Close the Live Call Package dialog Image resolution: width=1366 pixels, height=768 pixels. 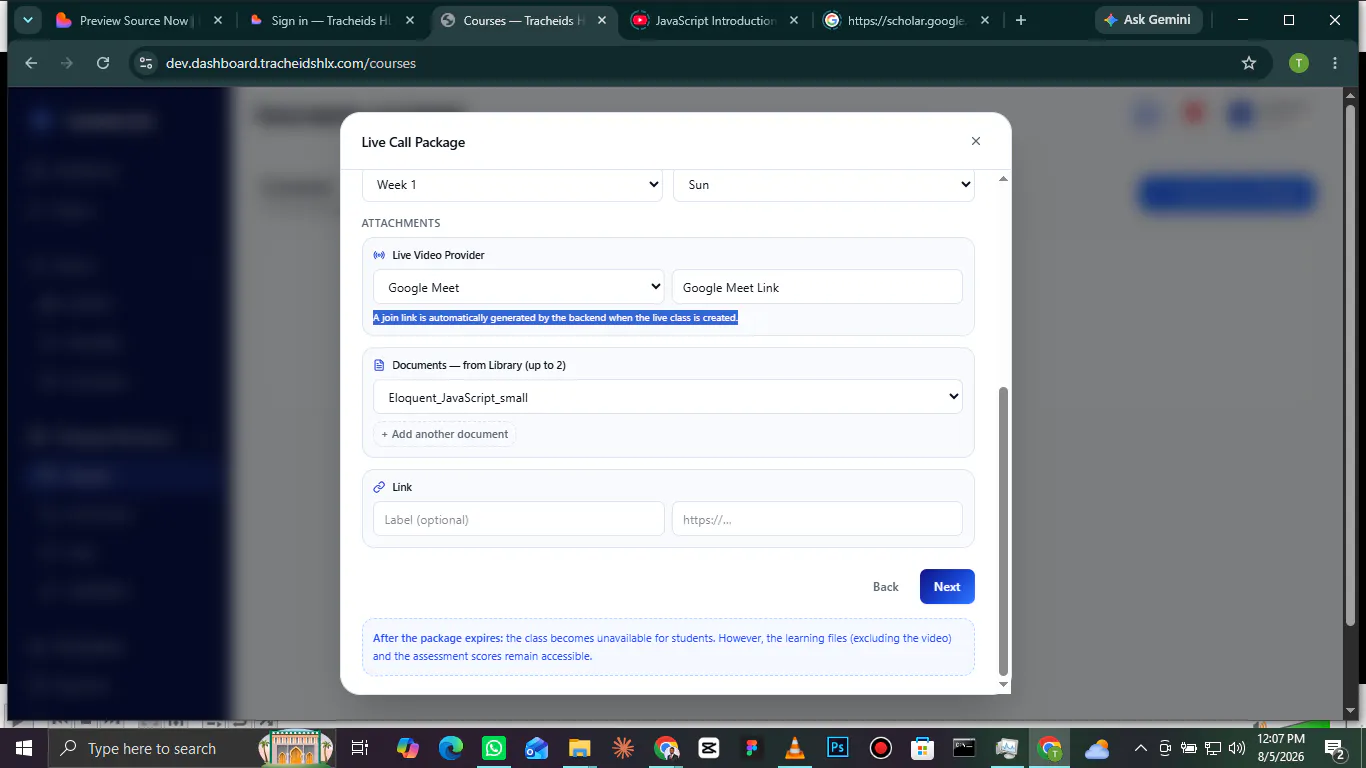(976, 142)
